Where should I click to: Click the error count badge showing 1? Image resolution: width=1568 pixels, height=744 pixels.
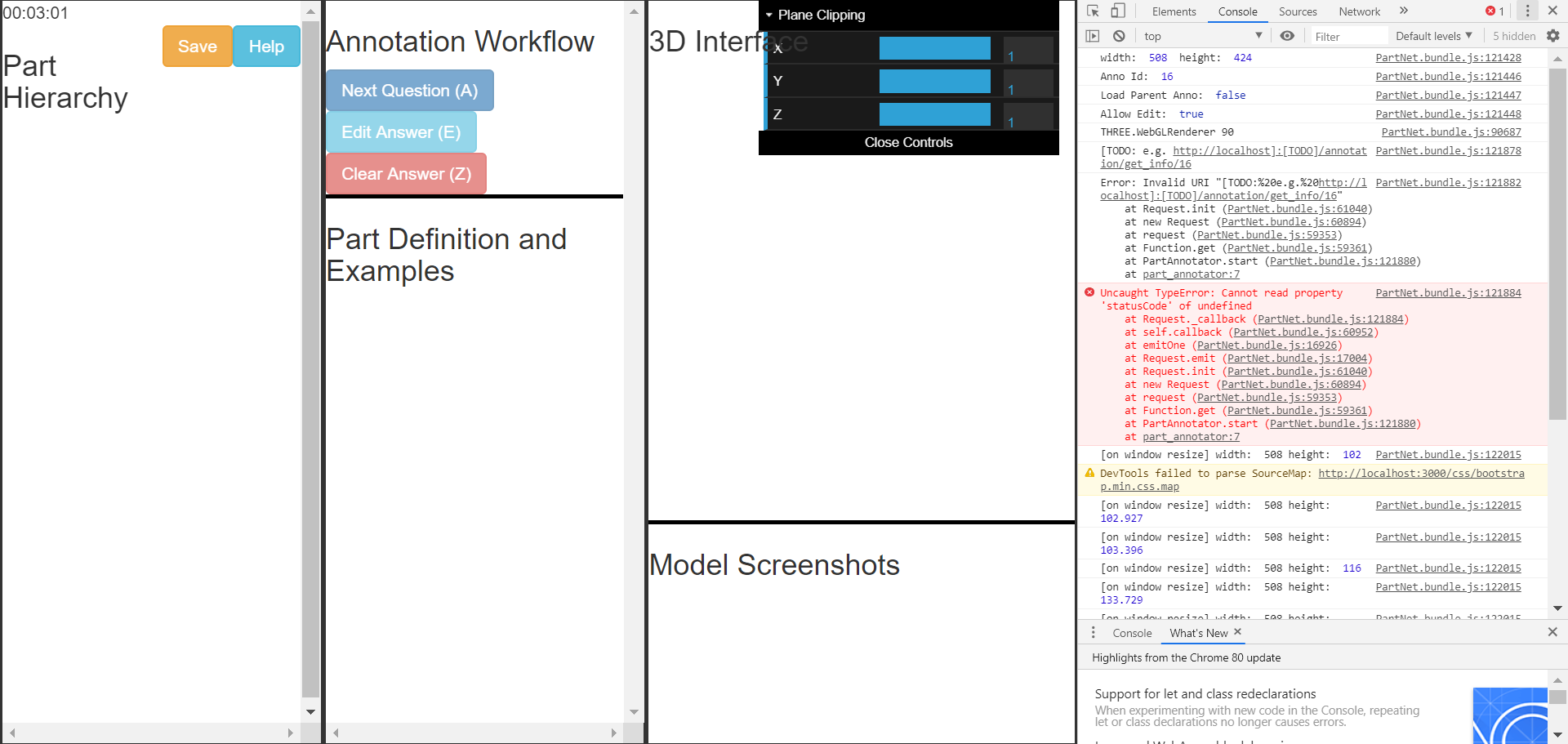(1495, 11)
